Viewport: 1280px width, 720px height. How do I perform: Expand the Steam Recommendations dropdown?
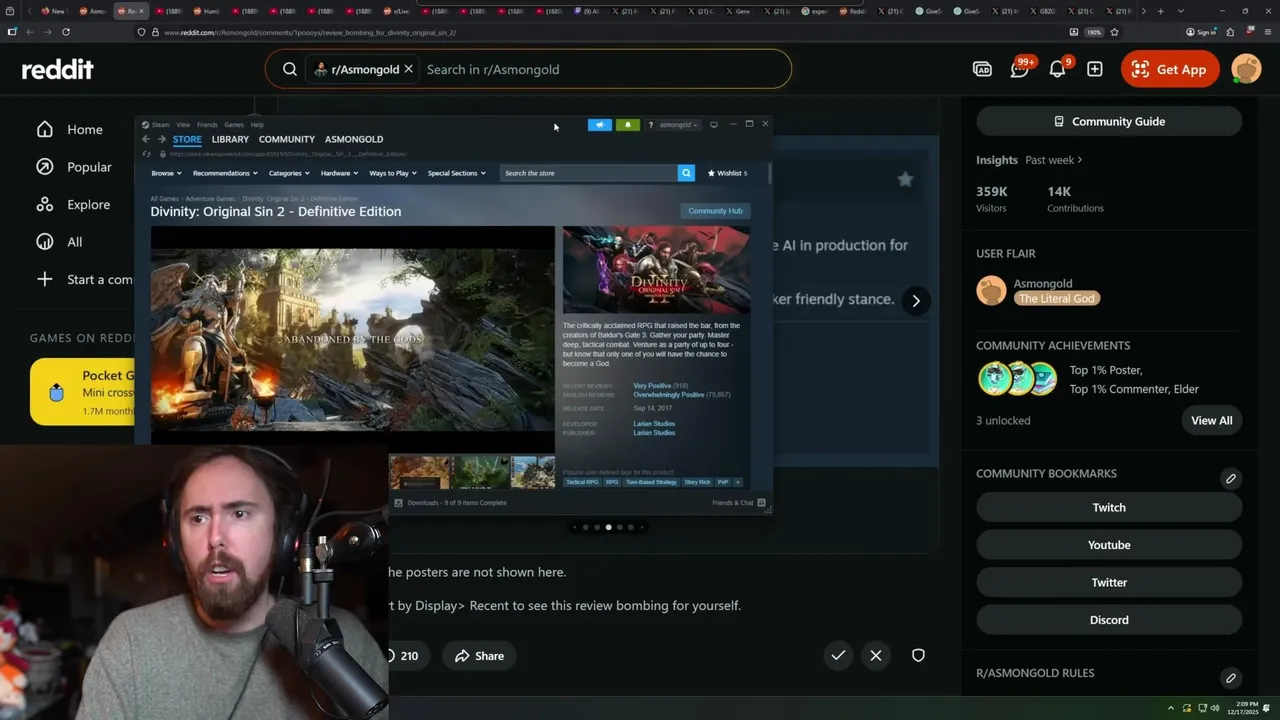[x=224, y=173]
